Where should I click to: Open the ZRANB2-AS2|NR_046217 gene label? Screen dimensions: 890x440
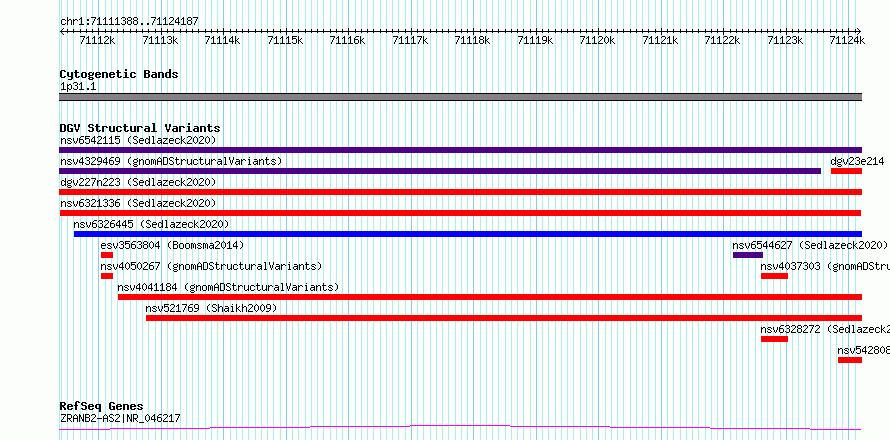[120, 418]
